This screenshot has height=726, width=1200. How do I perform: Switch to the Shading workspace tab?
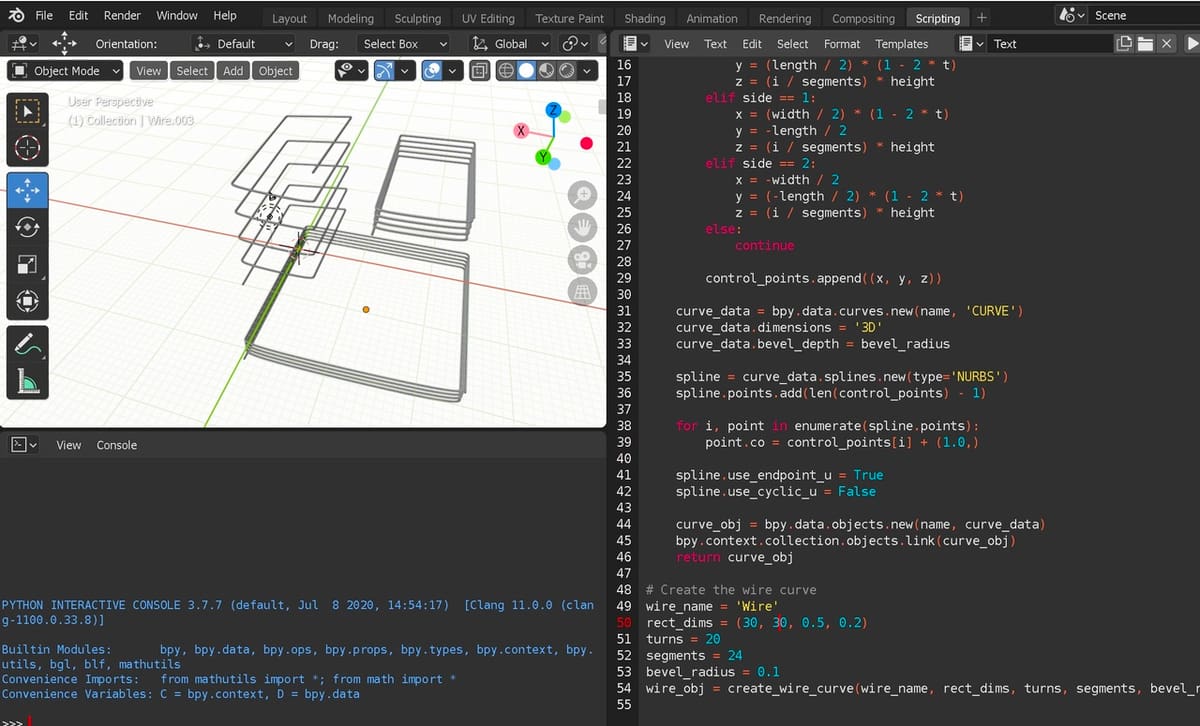coord(644,18)
